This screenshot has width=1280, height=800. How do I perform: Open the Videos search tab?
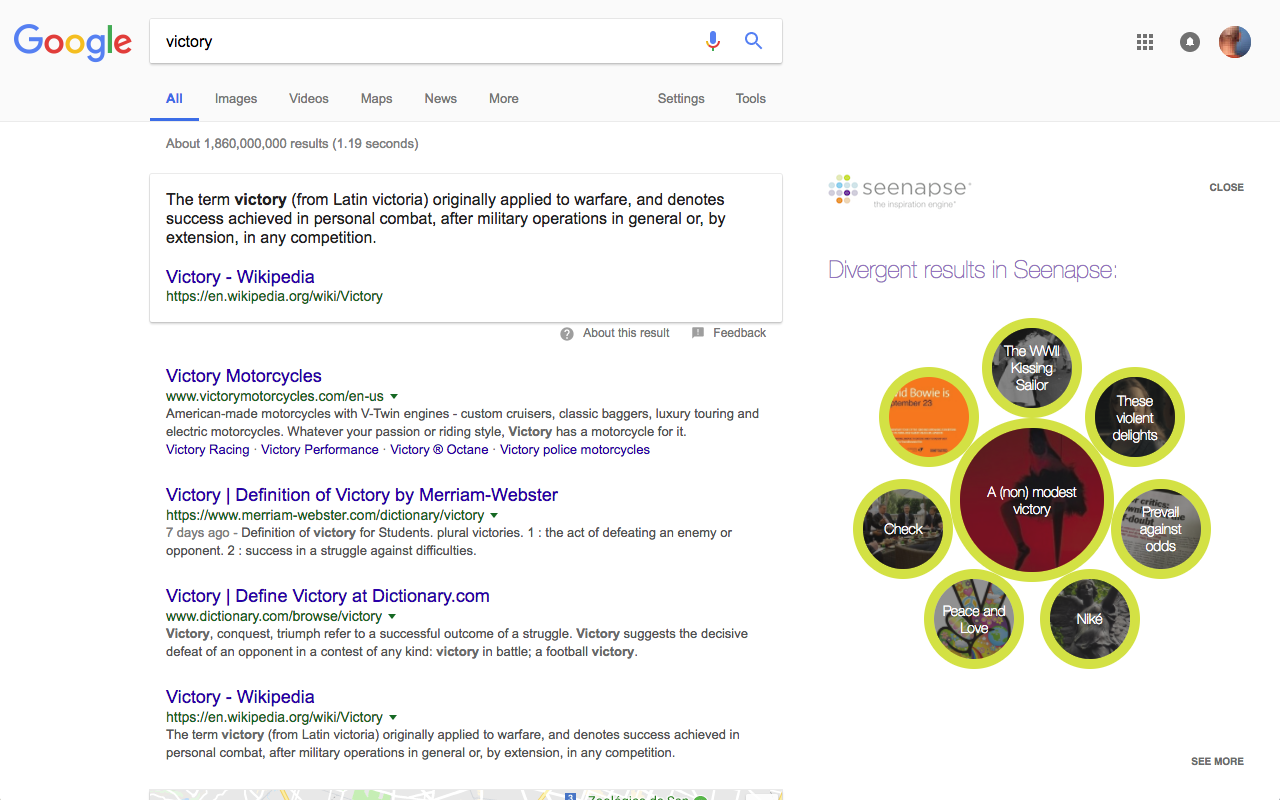[x=308, y=98]
